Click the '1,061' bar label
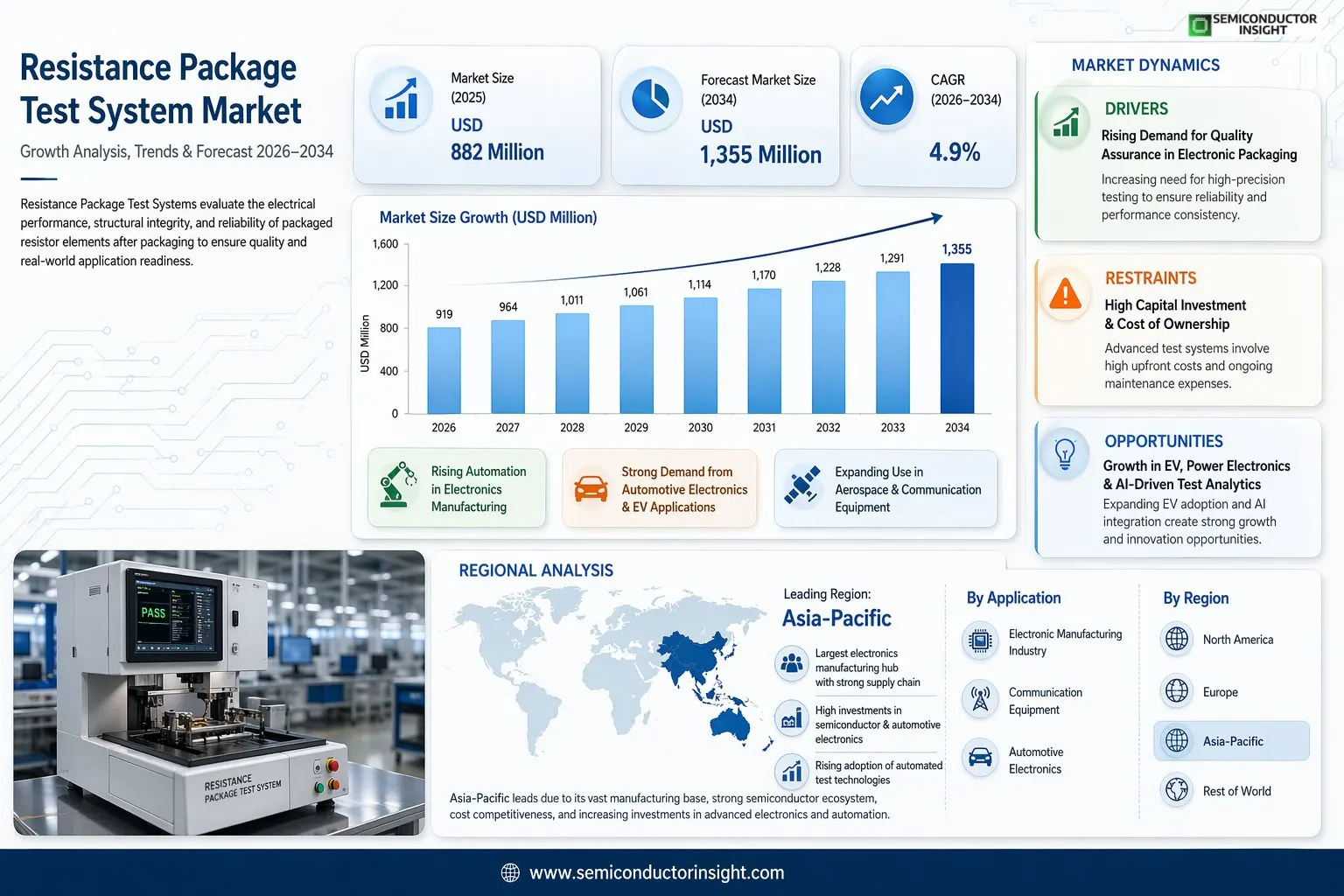The width and height of the screenshot is (1344, 896). point(635,292)
